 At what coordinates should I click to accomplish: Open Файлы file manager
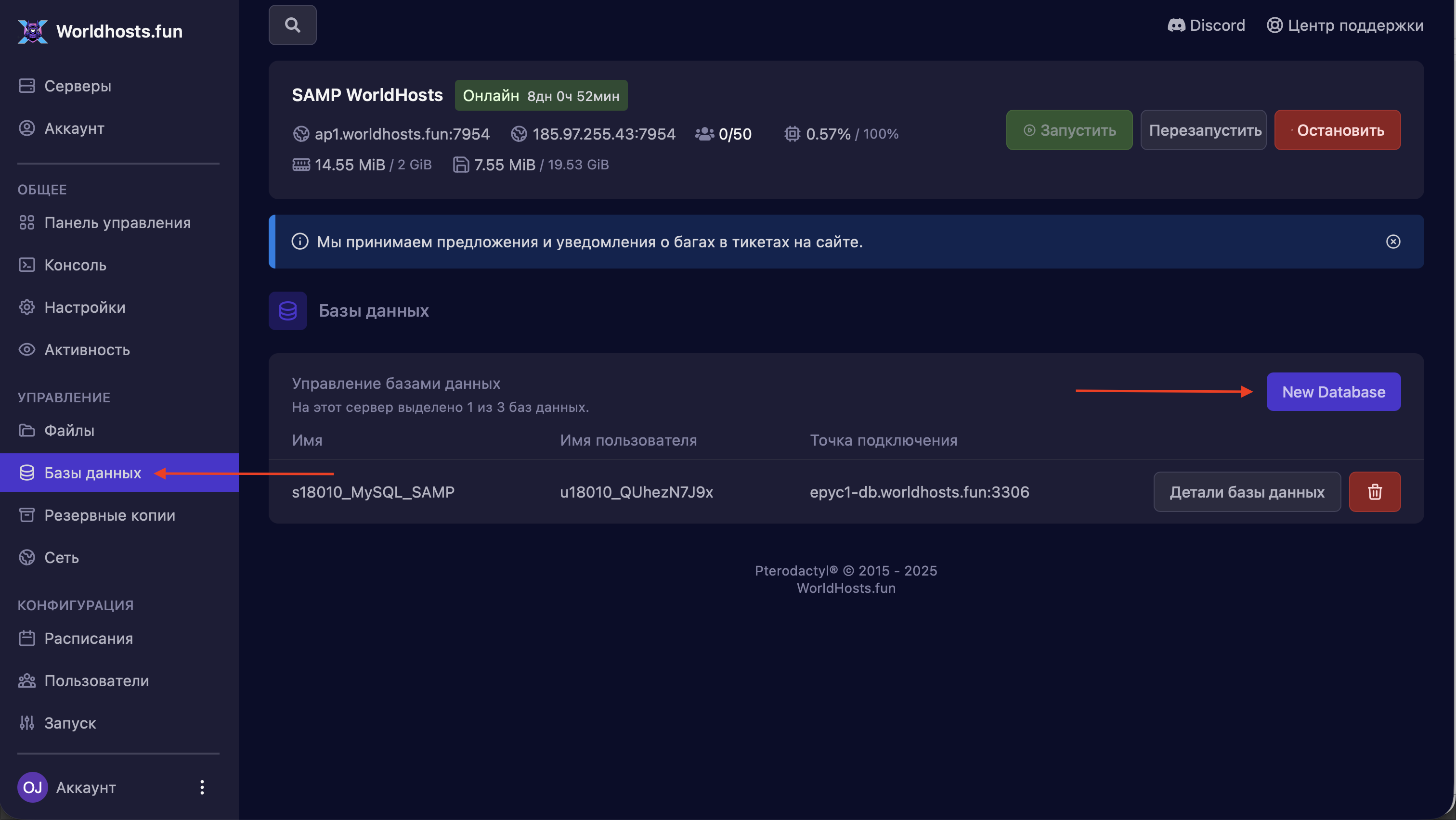69,430
